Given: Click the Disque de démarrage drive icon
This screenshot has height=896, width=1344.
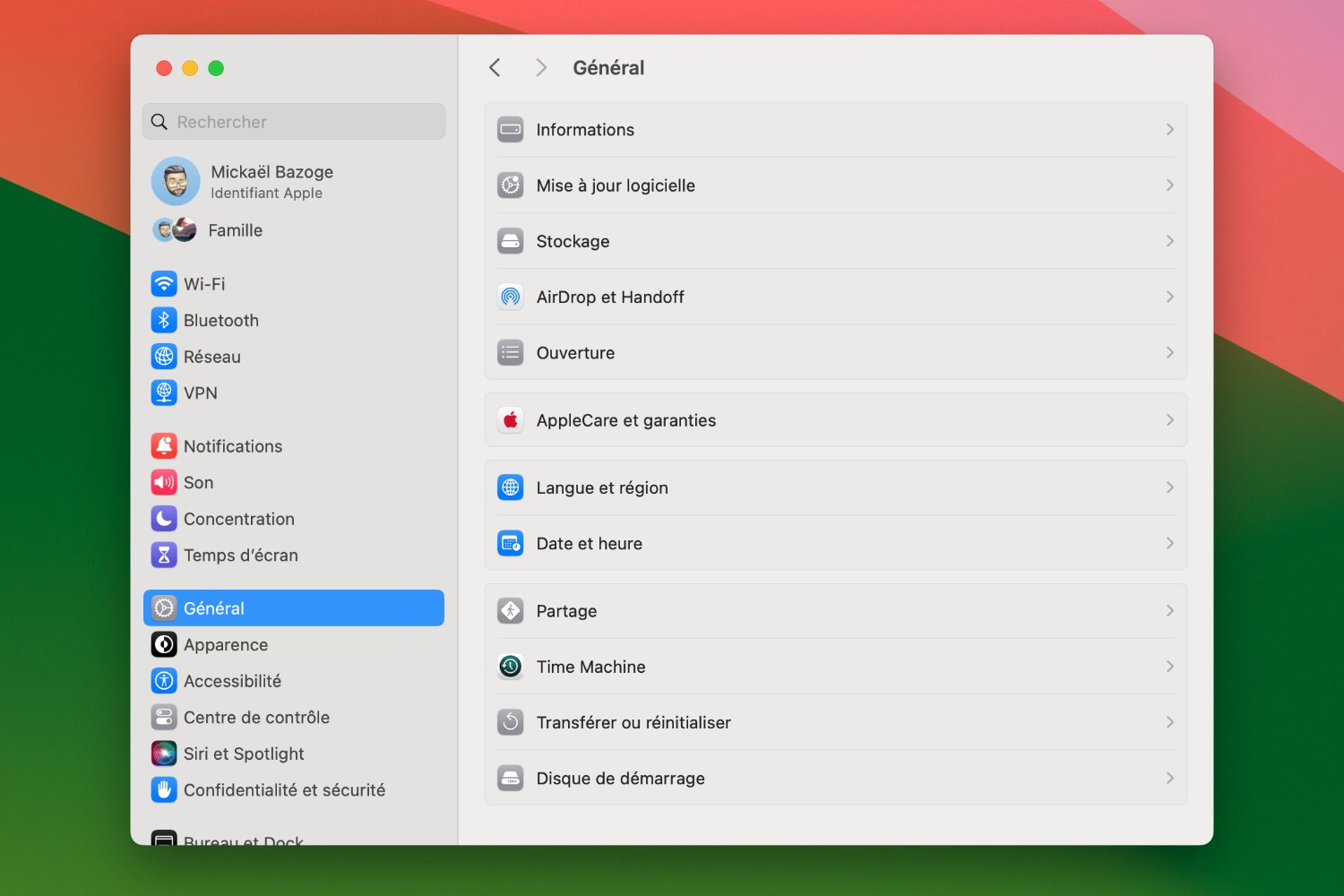Looking at the screenshot, I should click(x=511, y=778).
